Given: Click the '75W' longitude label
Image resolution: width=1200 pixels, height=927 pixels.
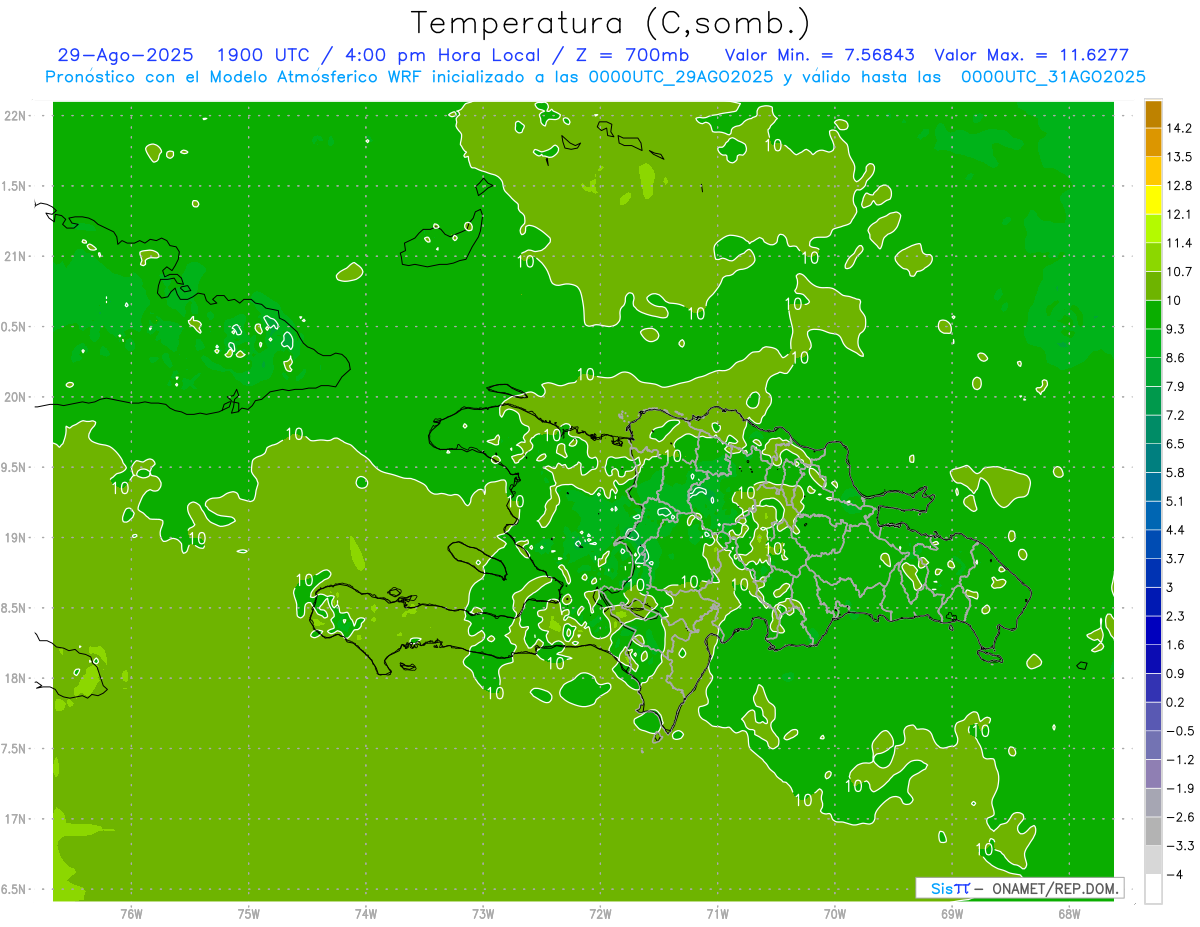Looking at the screenshot, I should tap(249, 914).
